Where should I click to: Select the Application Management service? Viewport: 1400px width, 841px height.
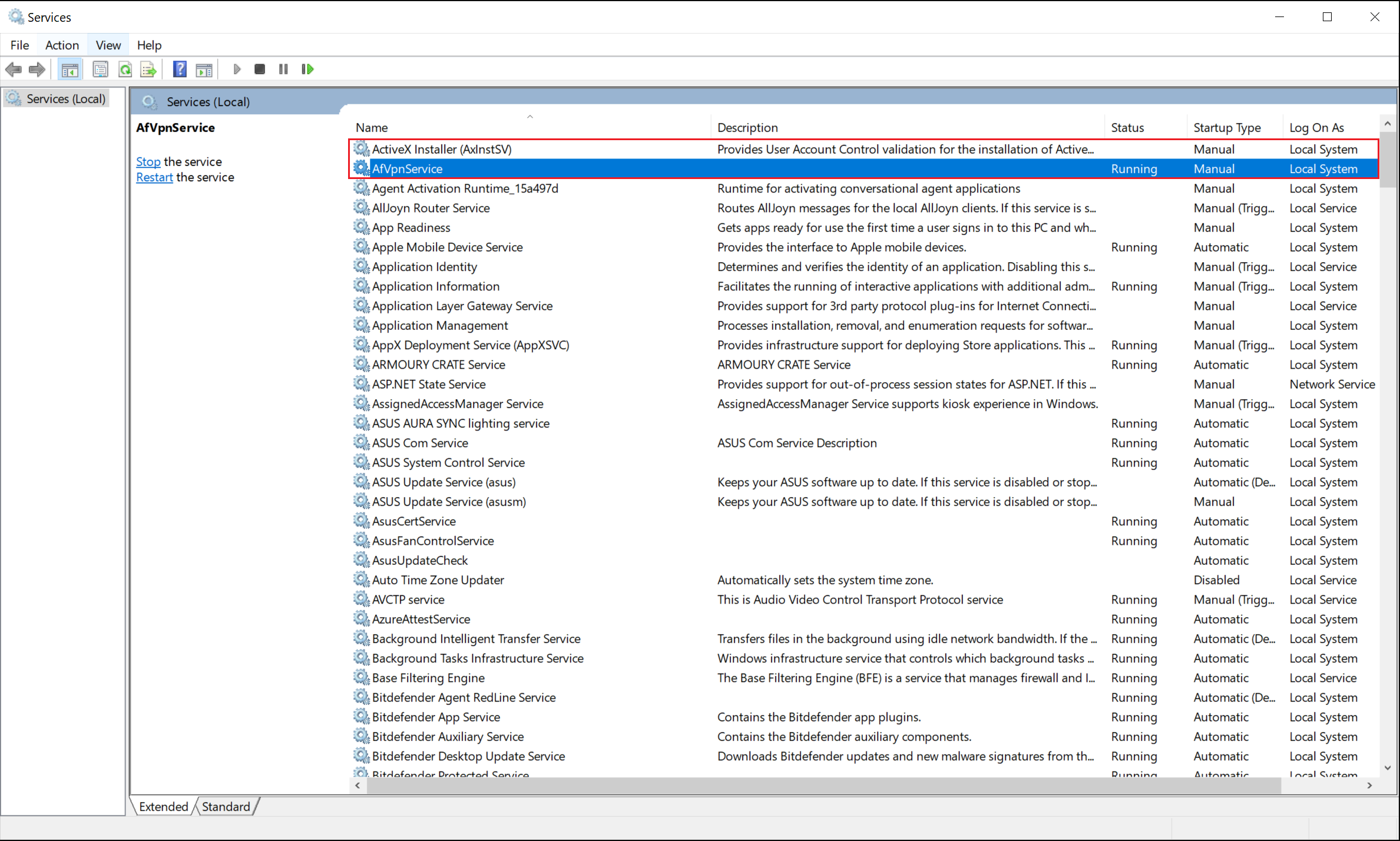coord(865,325)
